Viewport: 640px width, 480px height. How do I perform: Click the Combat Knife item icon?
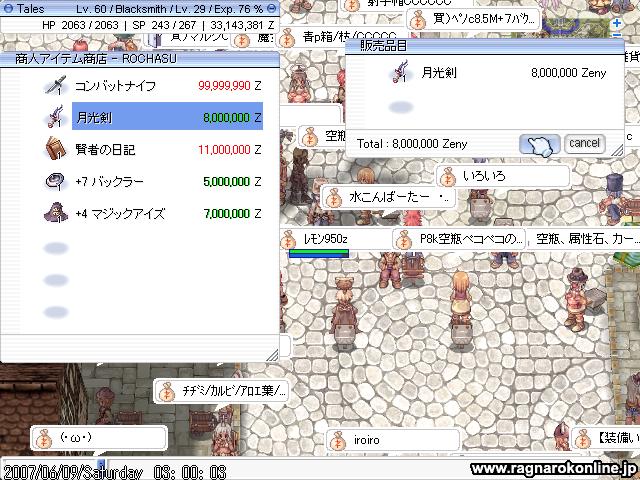pos(56,85)
